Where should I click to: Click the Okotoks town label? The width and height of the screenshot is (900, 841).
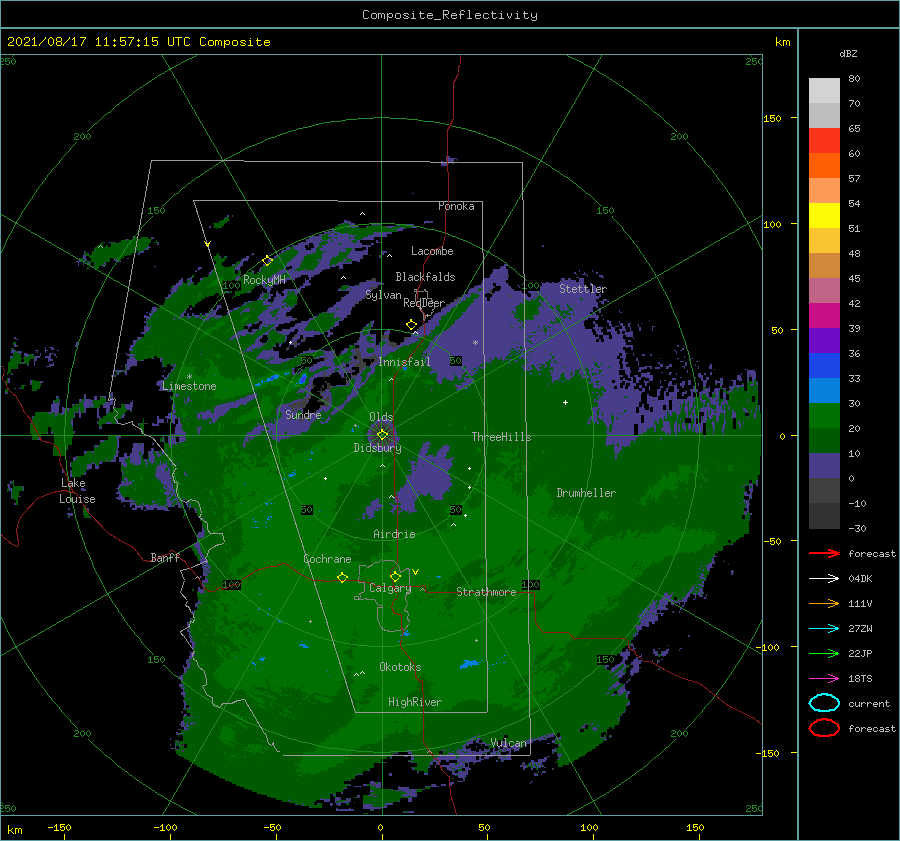click(400, 667)
